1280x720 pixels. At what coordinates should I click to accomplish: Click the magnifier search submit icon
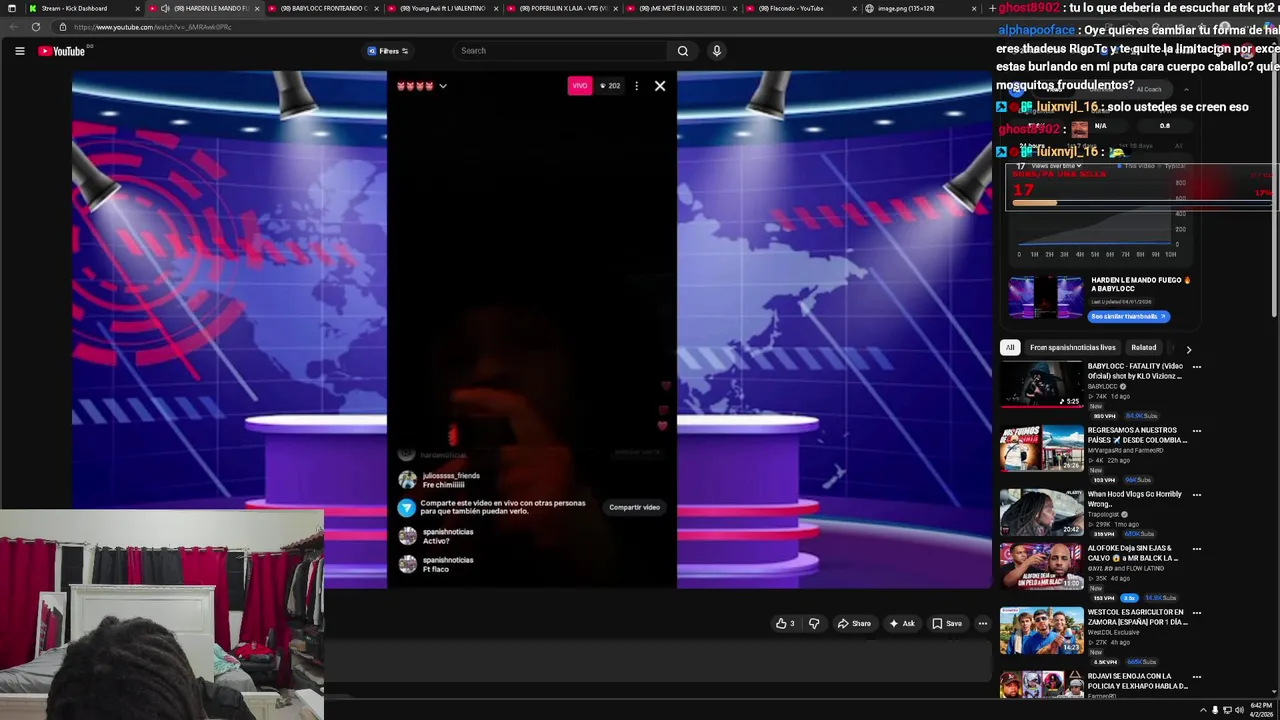click(x=683, y=51)
